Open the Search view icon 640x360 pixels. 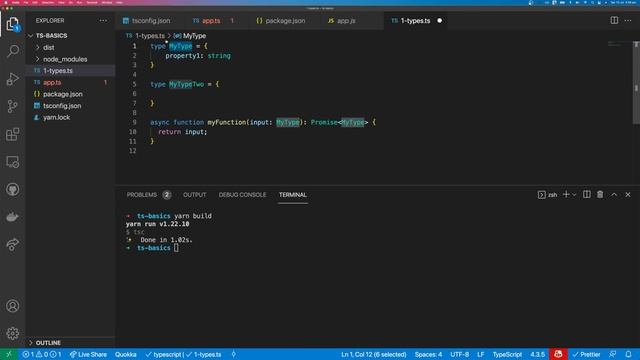13,51
